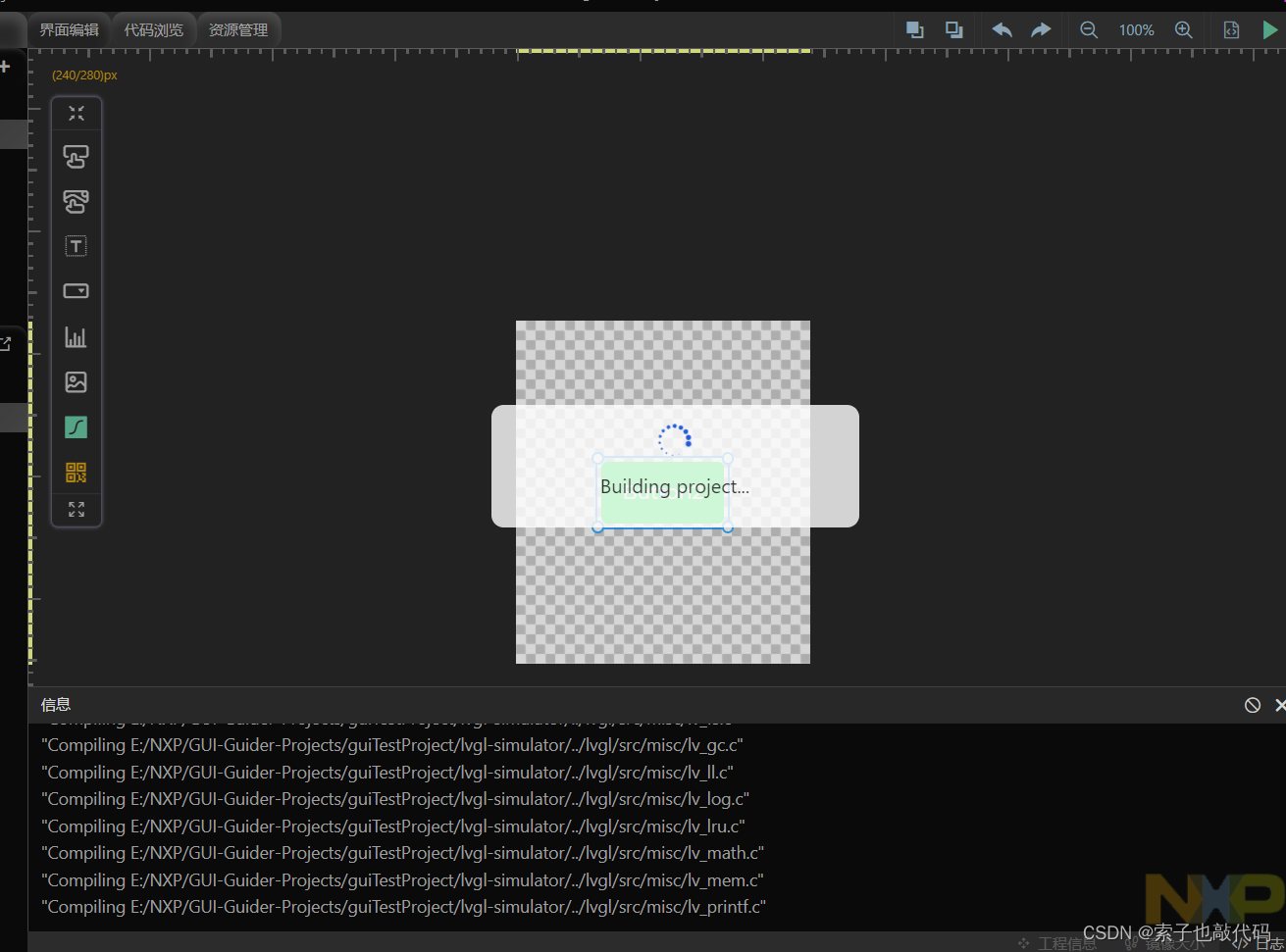Redo the last action
Viewport: 1286px width, 952px height.
(1041, 29)
